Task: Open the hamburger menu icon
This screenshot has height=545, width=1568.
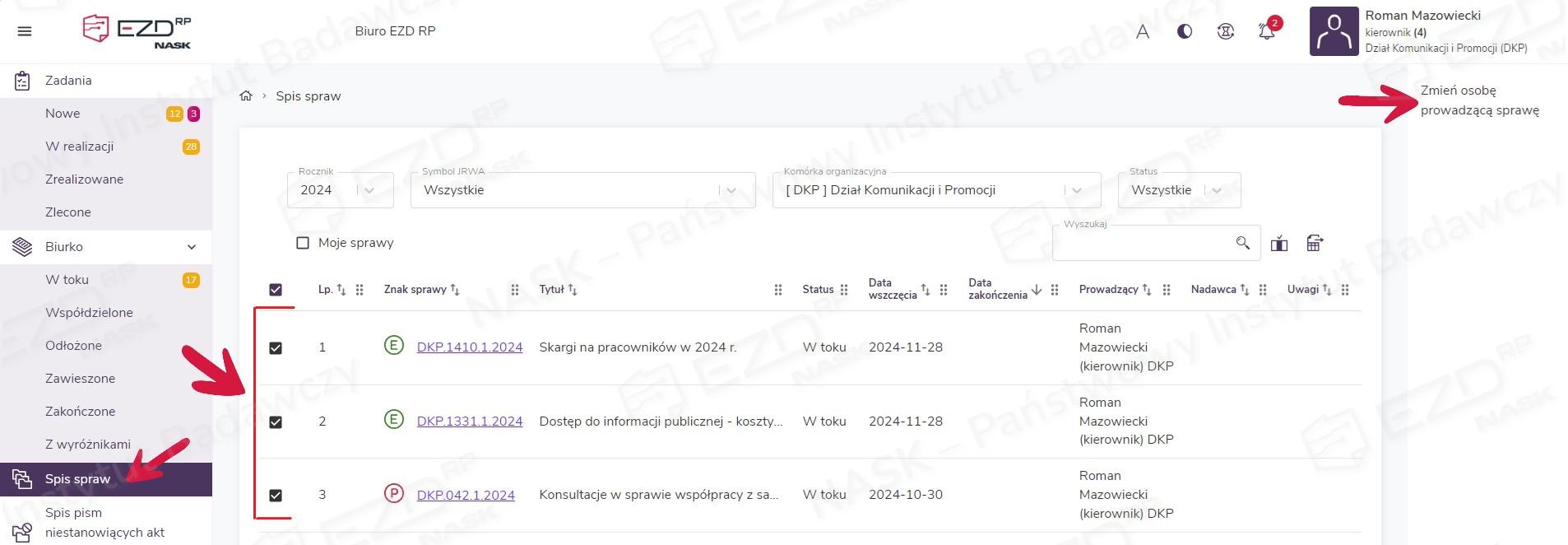Action: coord(25,31)
